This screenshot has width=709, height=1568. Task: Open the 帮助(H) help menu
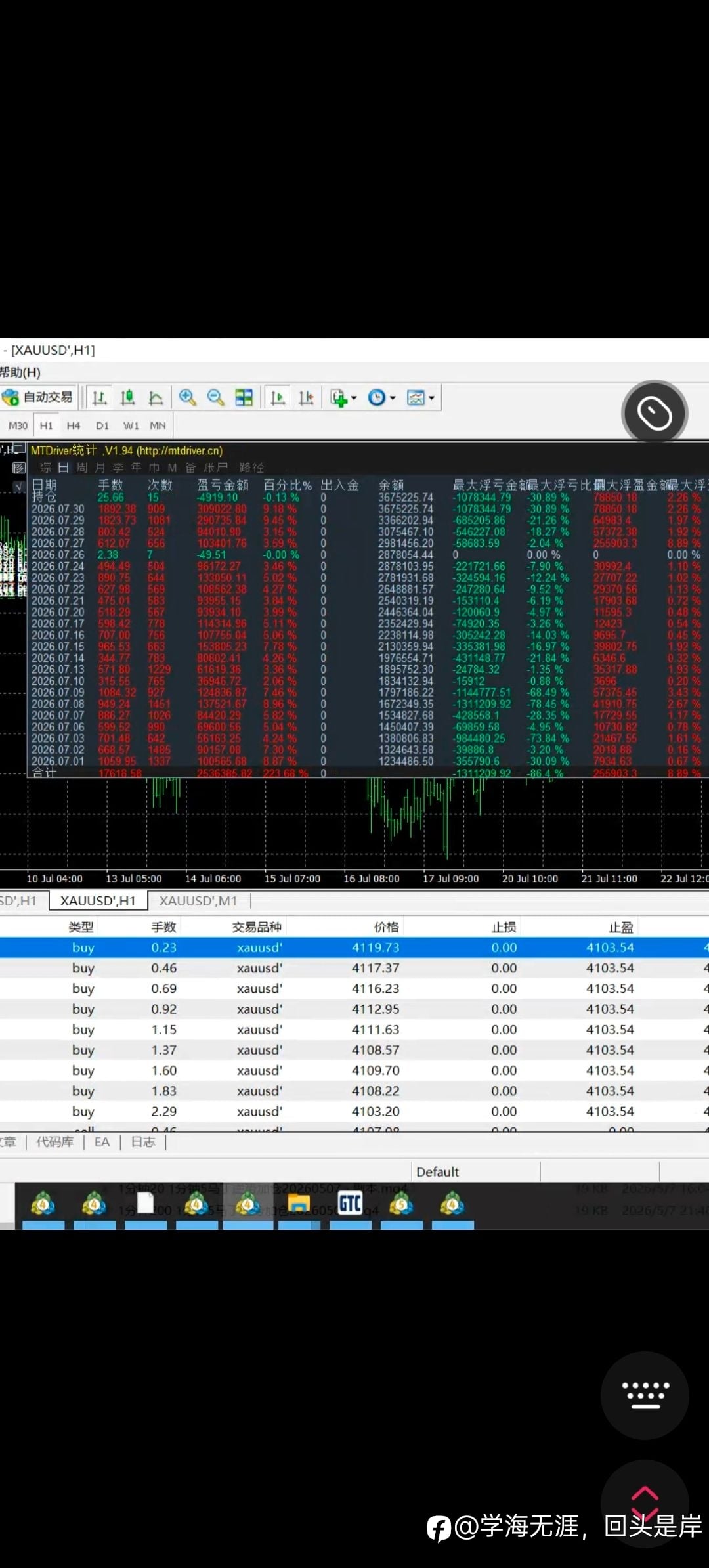pyautogui.click(x=20, y=372)
